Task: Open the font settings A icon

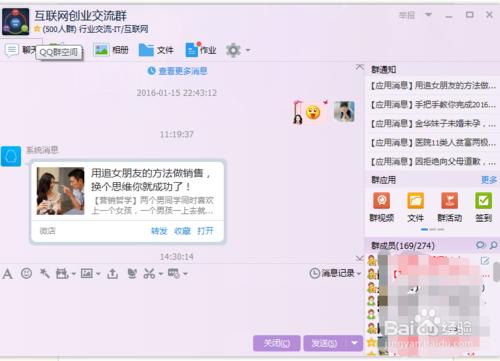Action: [x=7, y=274]
